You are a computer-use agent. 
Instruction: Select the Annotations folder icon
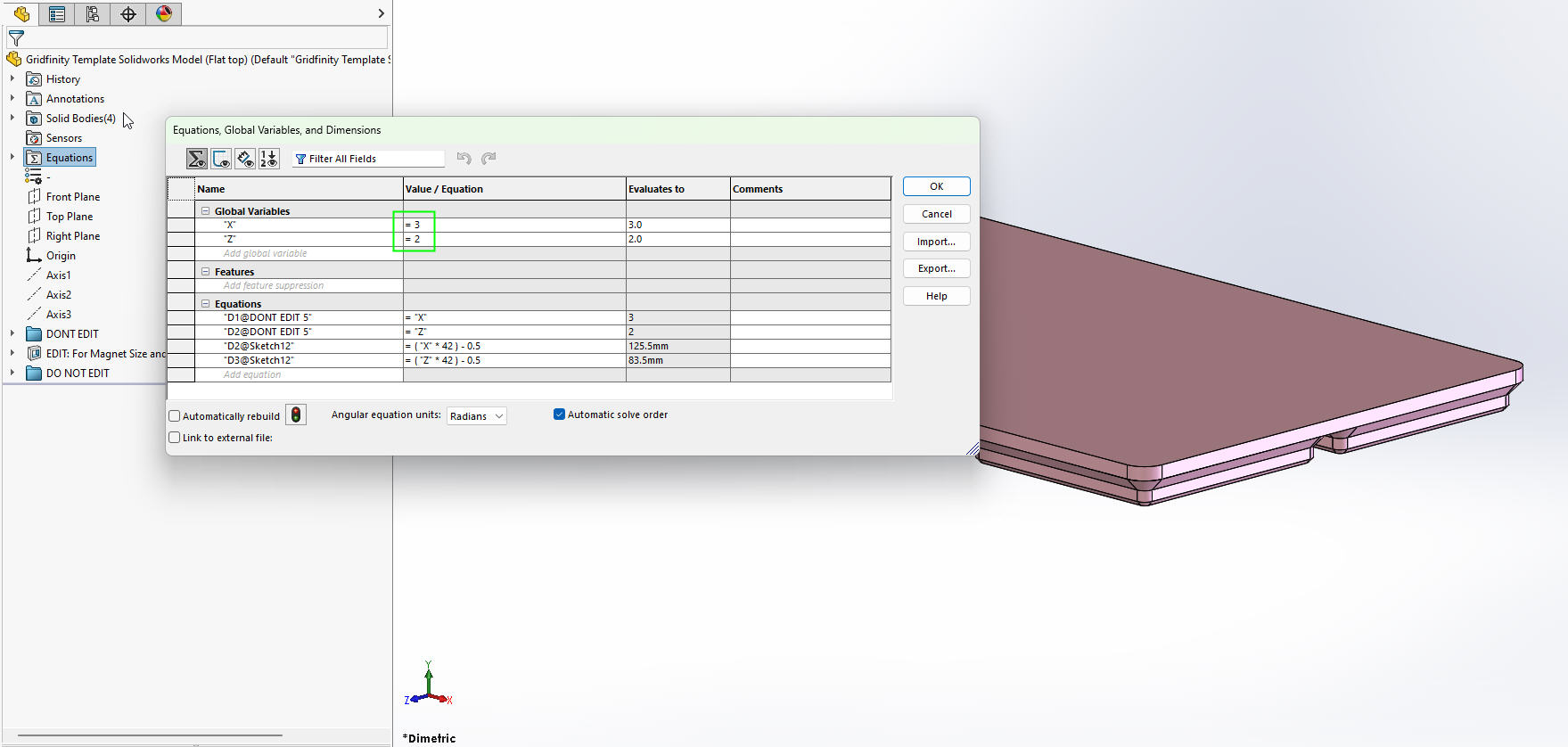pyautogui.click(x=34, y=99)
